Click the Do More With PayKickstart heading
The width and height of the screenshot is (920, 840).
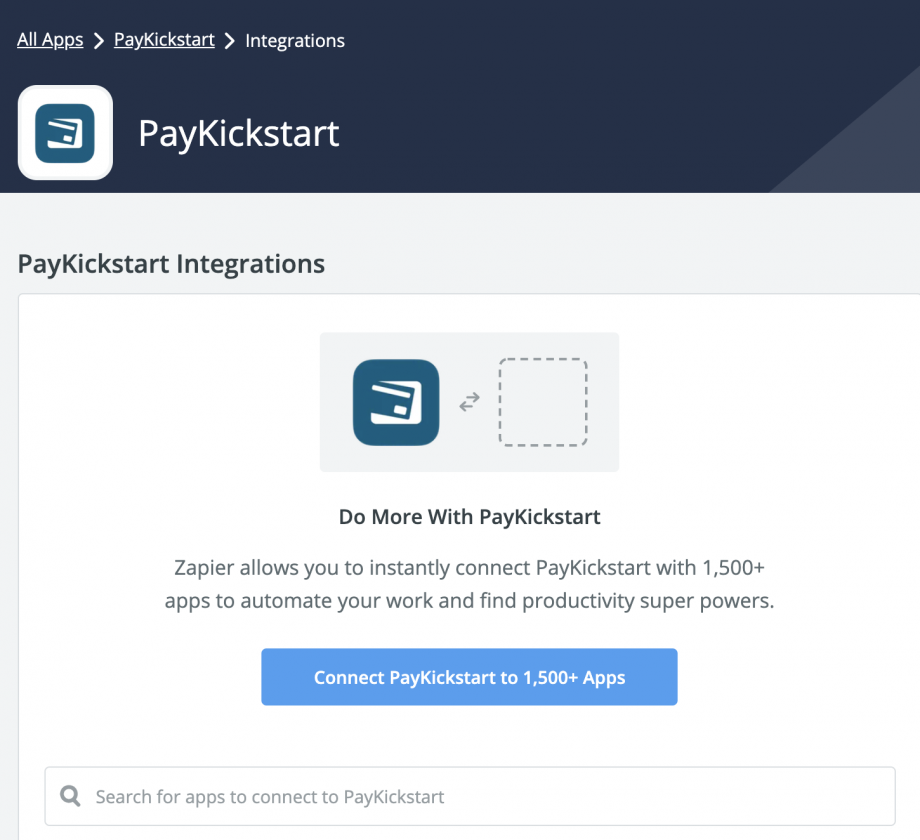469,517
